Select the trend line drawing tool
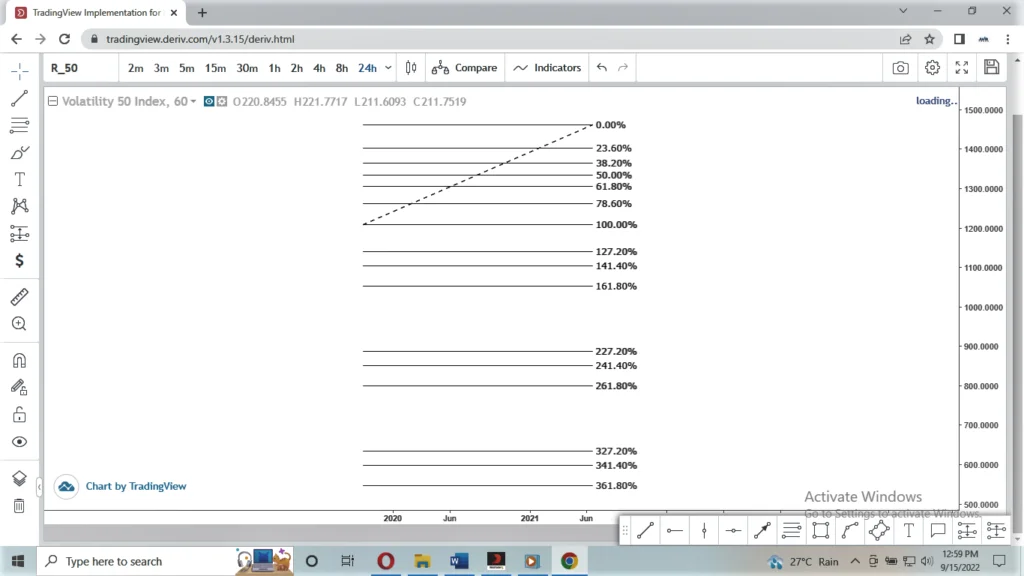Screen dimensions: 1024x576 click(20, 98)
